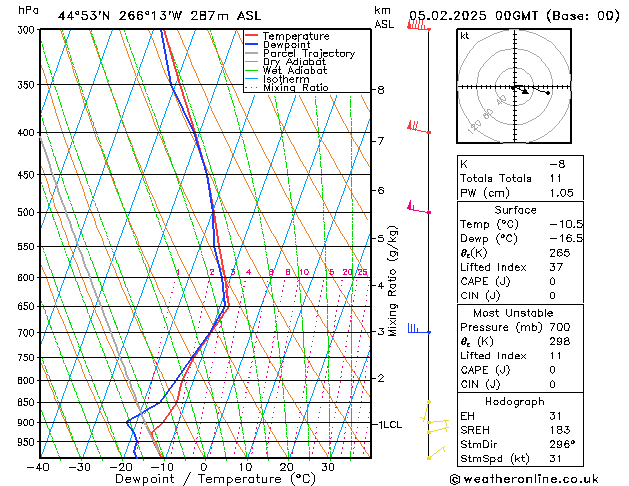Select the Dewpoint legend label
This screenshot has width=629, height=486.
(287, 45)
